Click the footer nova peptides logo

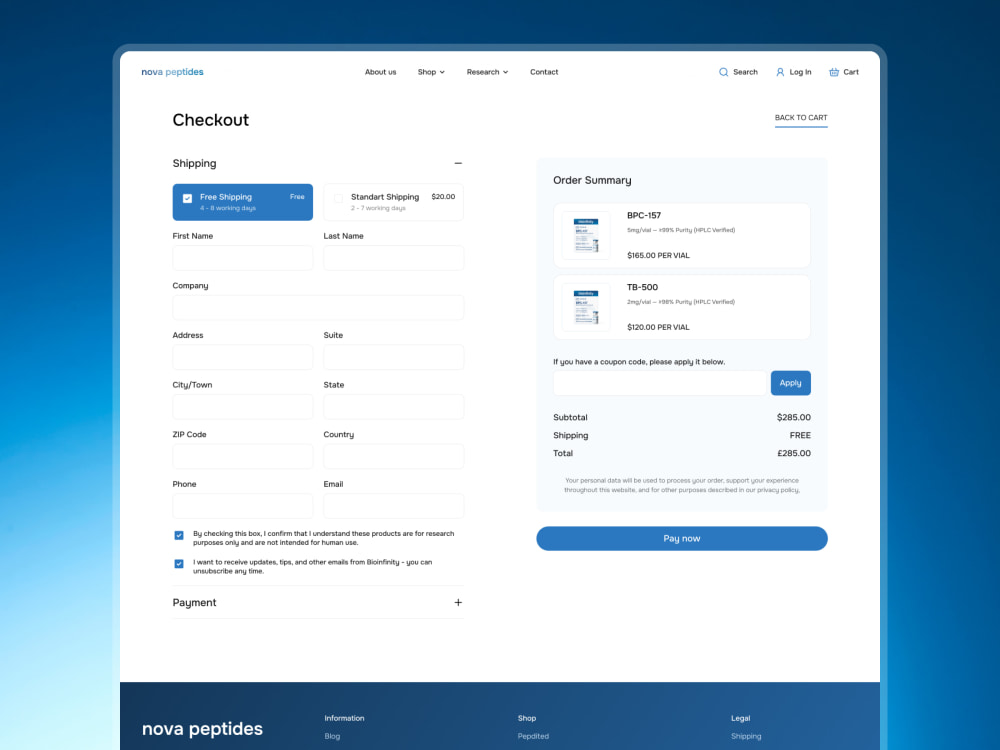(202, 728)
